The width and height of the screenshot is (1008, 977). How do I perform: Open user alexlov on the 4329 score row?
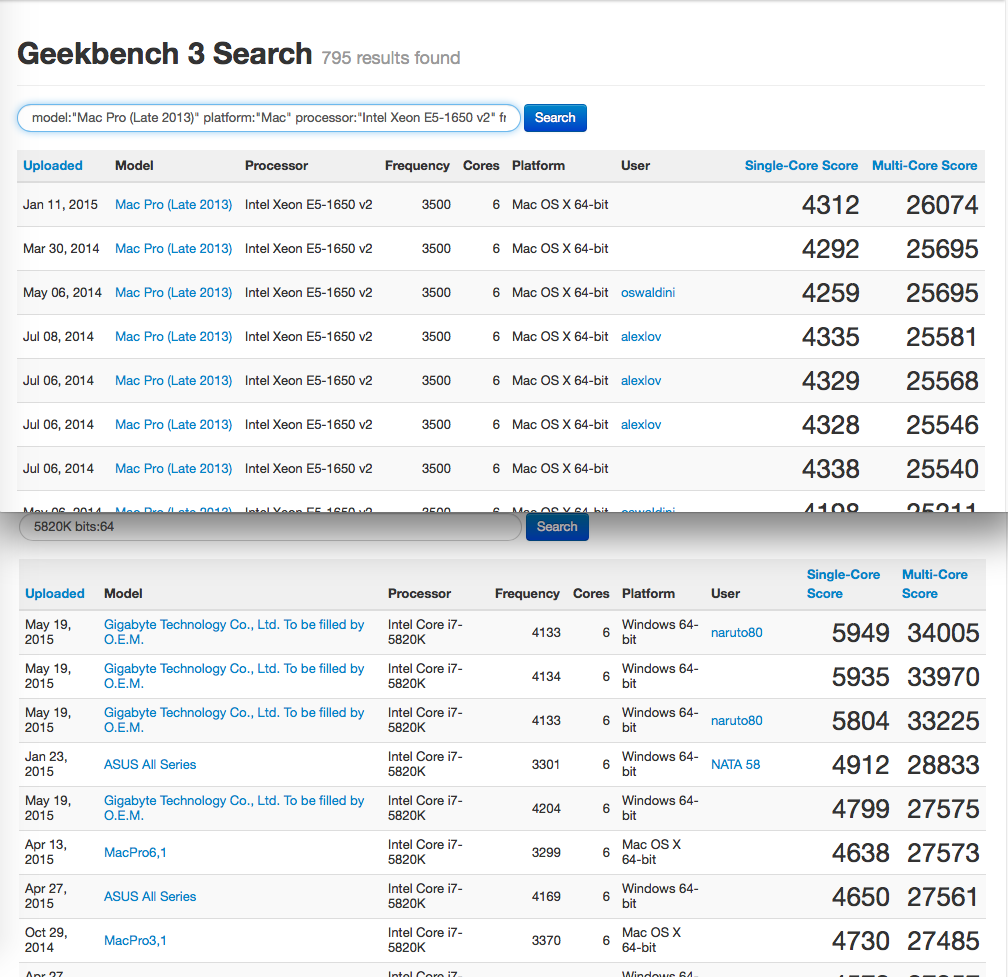coord(641,381)
